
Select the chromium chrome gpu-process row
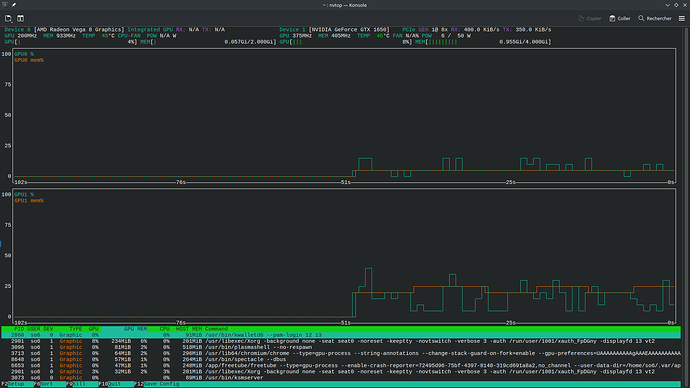(x=341, y=353)
